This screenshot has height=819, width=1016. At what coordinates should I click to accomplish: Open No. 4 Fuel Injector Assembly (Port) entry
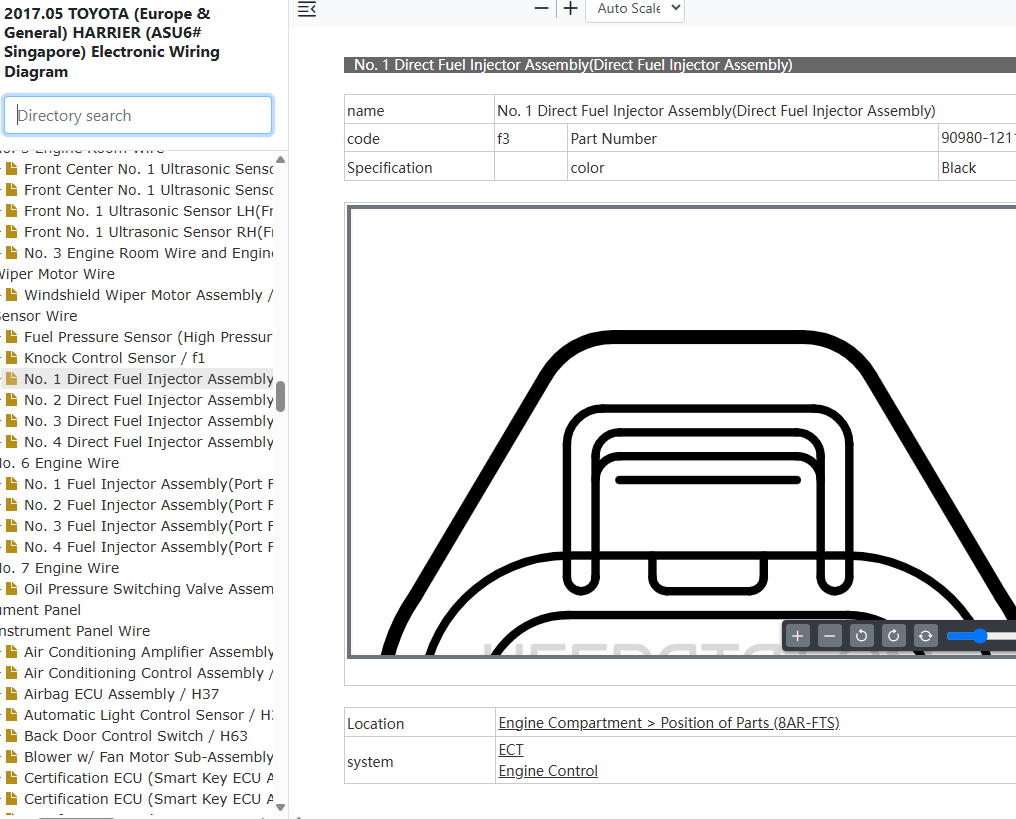pos(148,547)
